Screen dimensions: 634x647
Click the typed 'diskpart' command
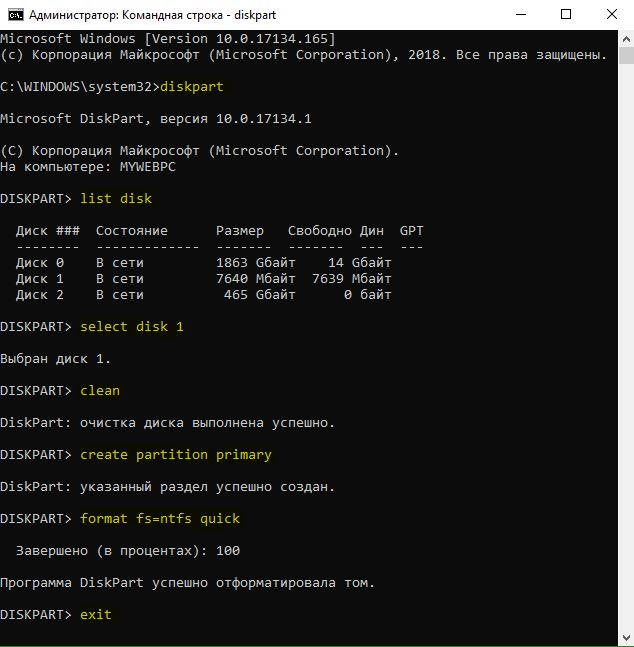pyautogui.click(x=192, y=87)
